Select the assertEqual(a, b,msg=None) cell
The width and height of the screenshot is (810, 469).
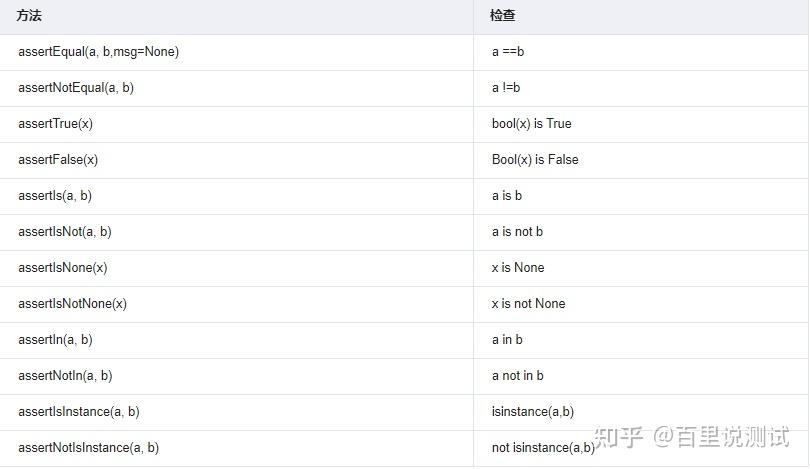pos(98,51)
